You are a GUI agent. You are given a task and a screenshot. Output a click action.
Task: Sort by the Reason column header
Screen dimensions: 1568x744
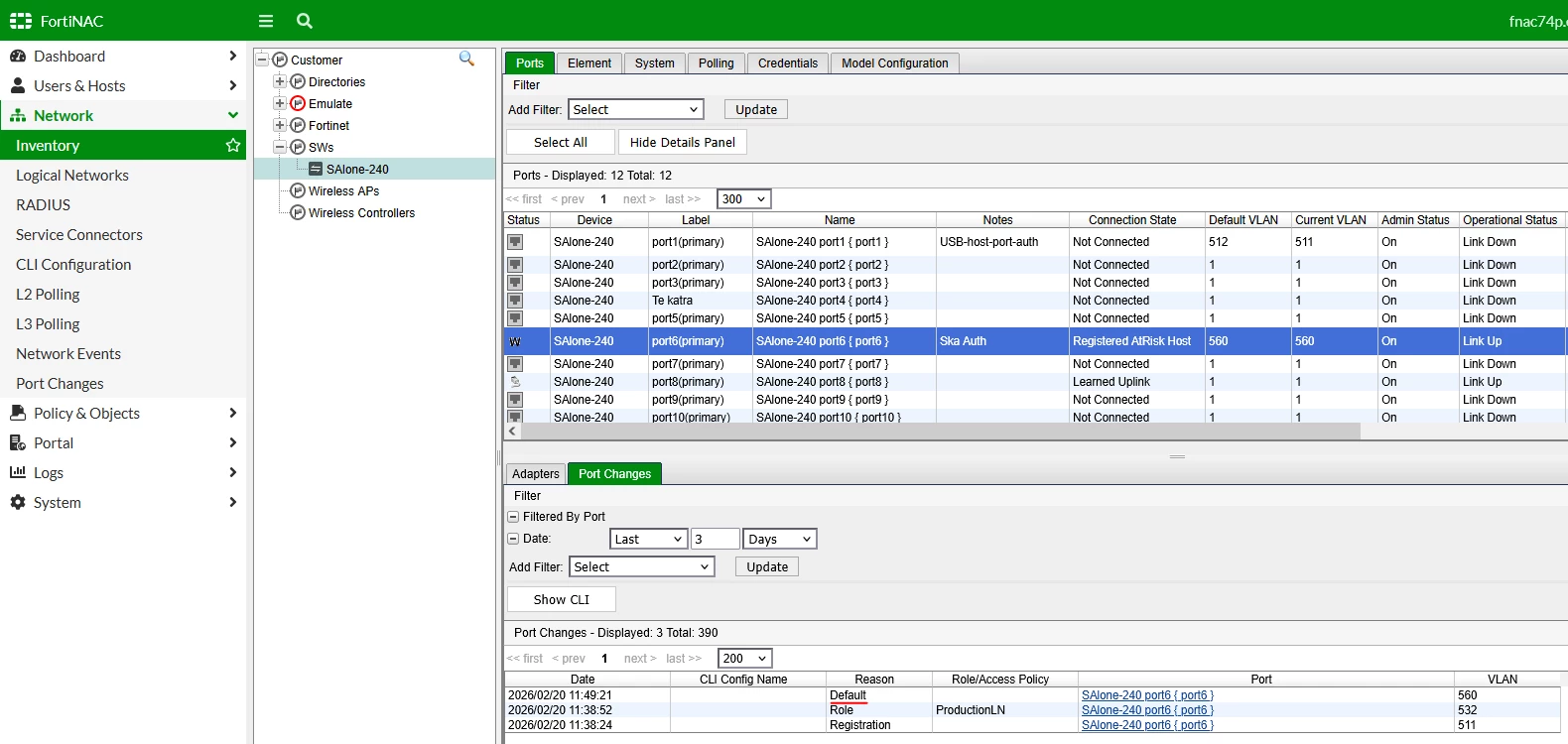point(874,680)
